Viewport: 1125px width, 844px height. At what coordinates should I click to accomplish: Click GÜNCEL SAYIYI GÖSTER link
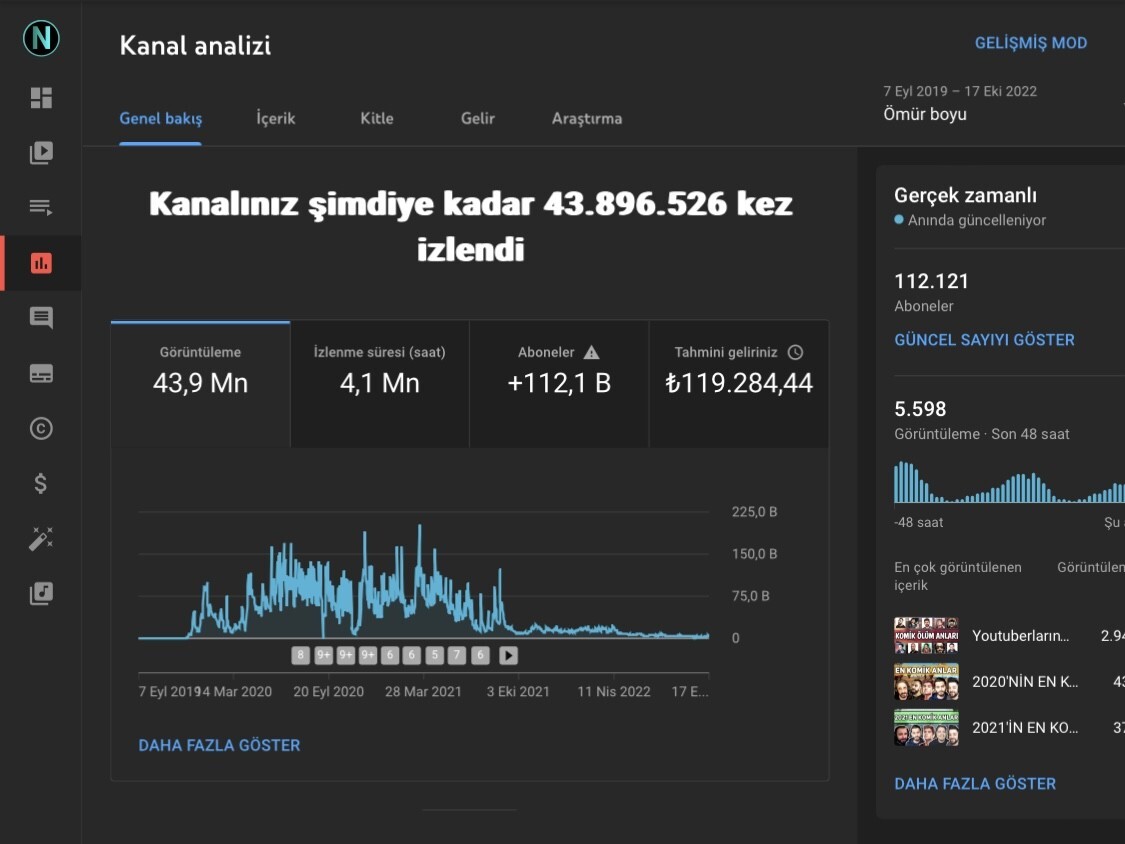click(x=984, y=340)
